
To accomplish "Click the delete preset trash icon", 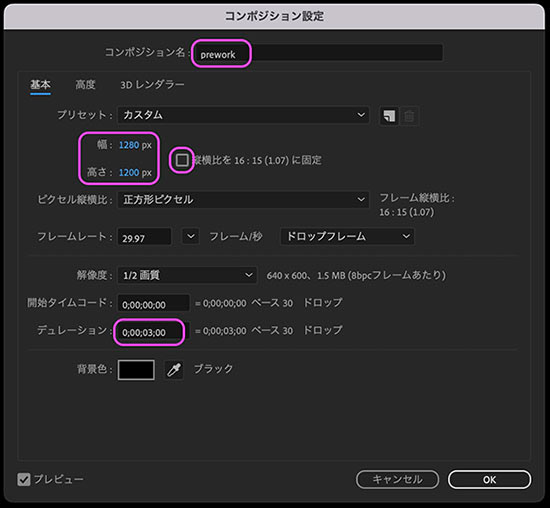I will (409, 116).
